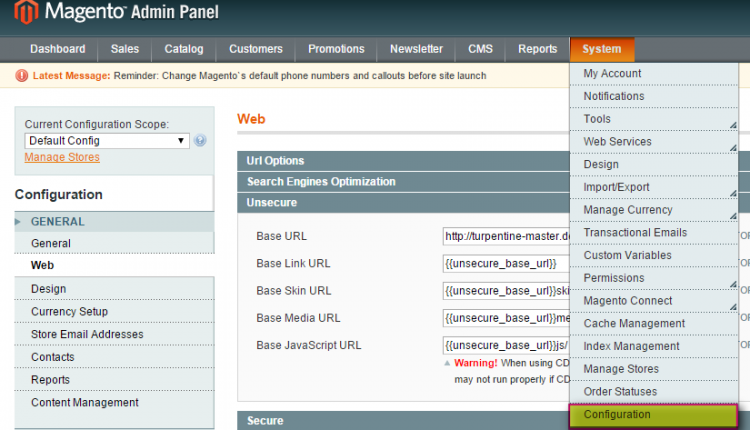This screenshot has height=430, width=750.
Task: Open Cache Management menu entry
Action: [654, 323]
